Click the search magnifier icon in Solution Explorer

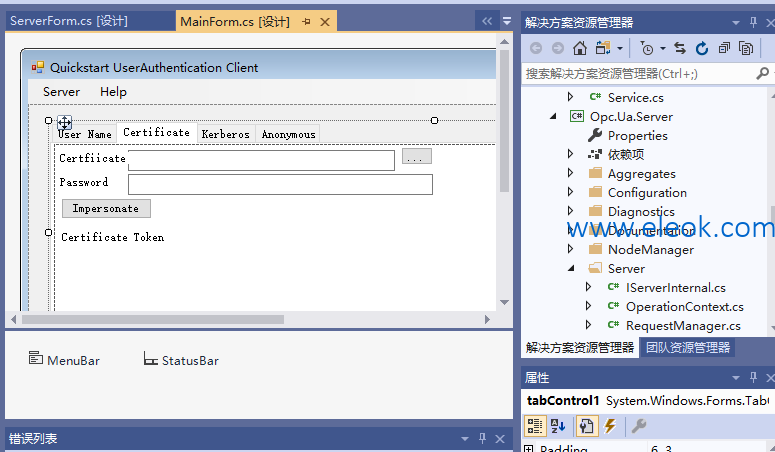(x=762, y=74)
